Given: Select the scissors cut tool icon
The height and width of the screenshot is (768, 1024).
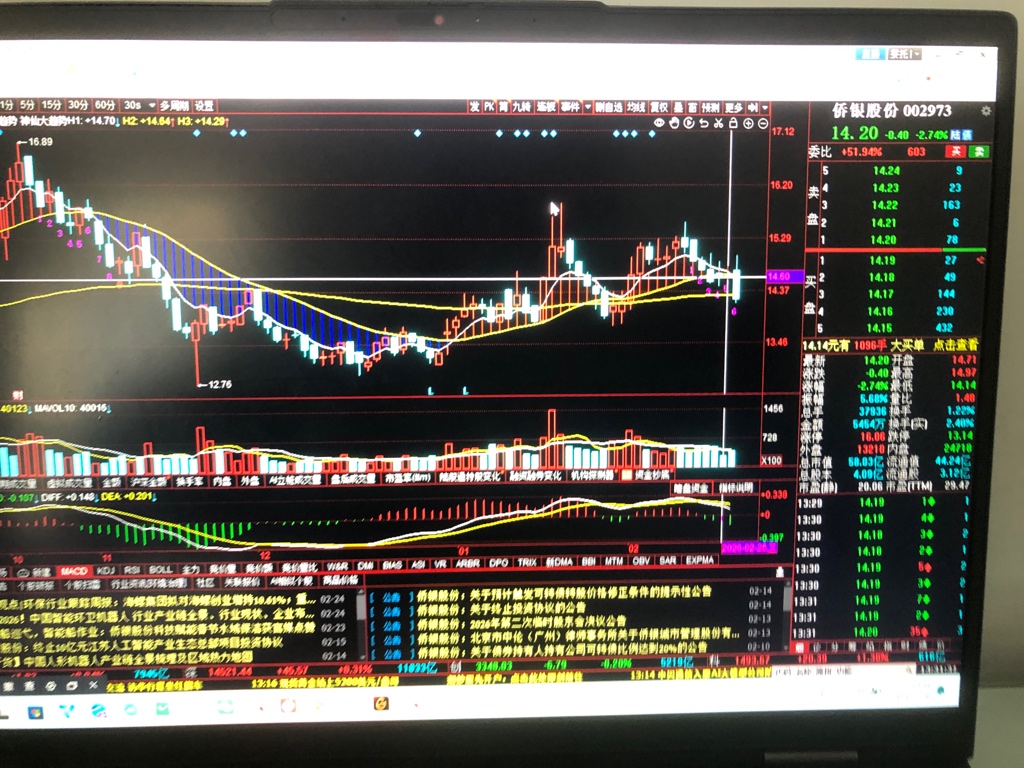Looking at the screenshot, I should [x=718, y=123].
